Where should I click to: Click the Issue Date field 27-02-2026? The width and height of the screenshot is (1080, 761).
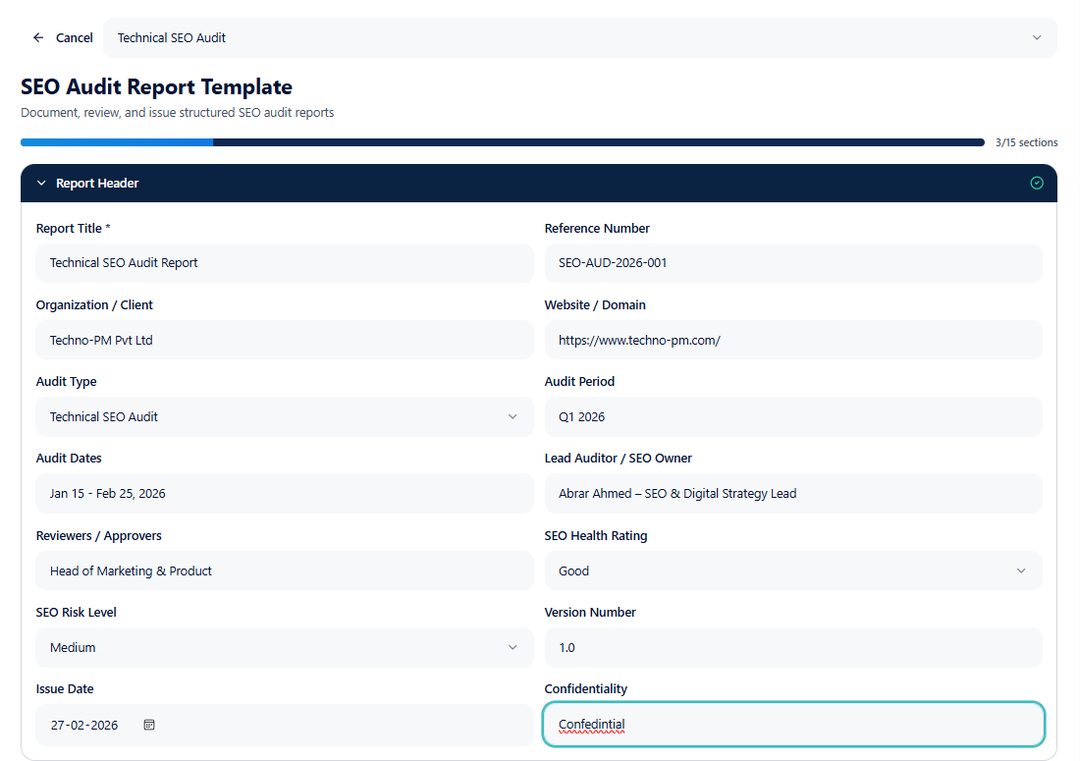(284, 725)
